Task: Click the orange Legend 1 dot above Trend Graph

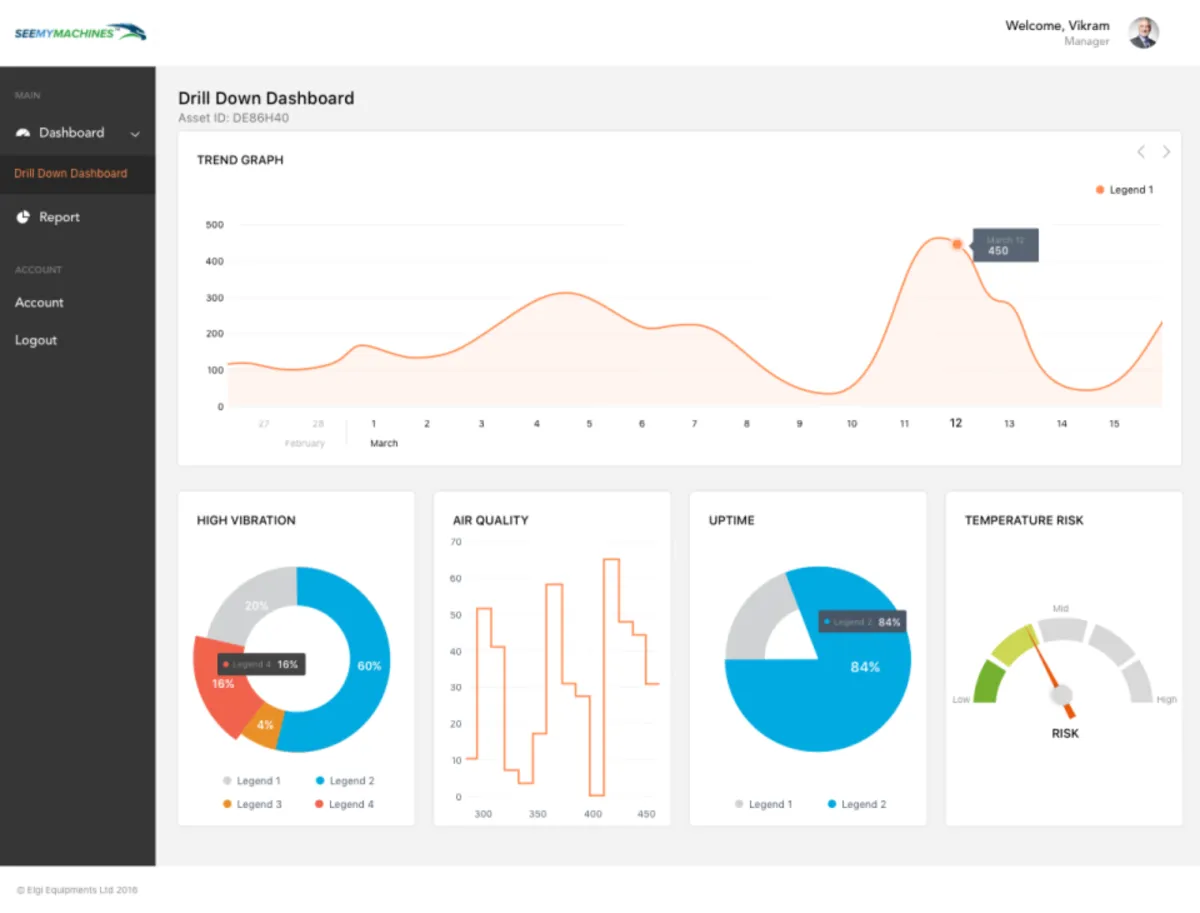Action: pos(1099,189)
